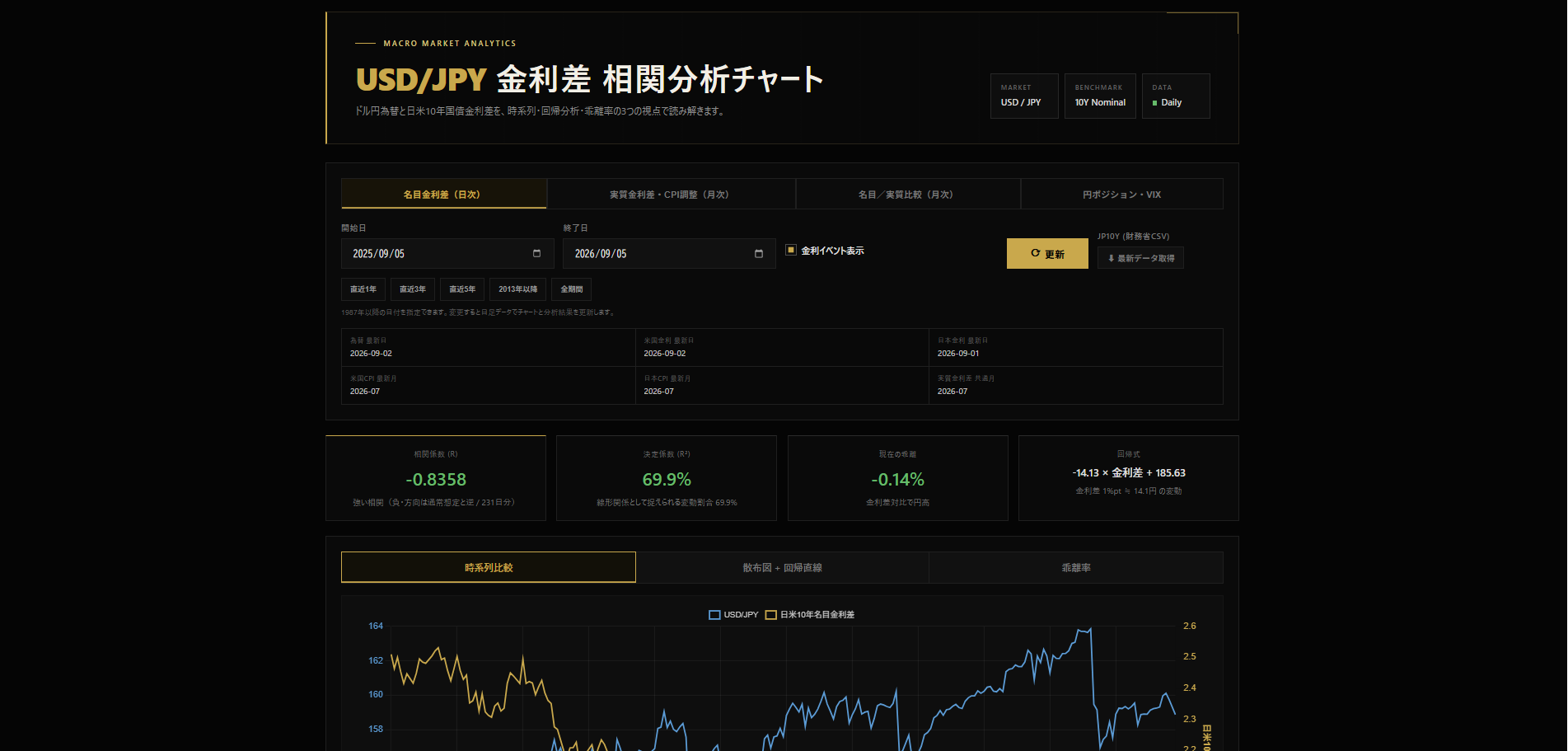
Task: Click the DATA Daily badge
Action: click(1176, 96)
